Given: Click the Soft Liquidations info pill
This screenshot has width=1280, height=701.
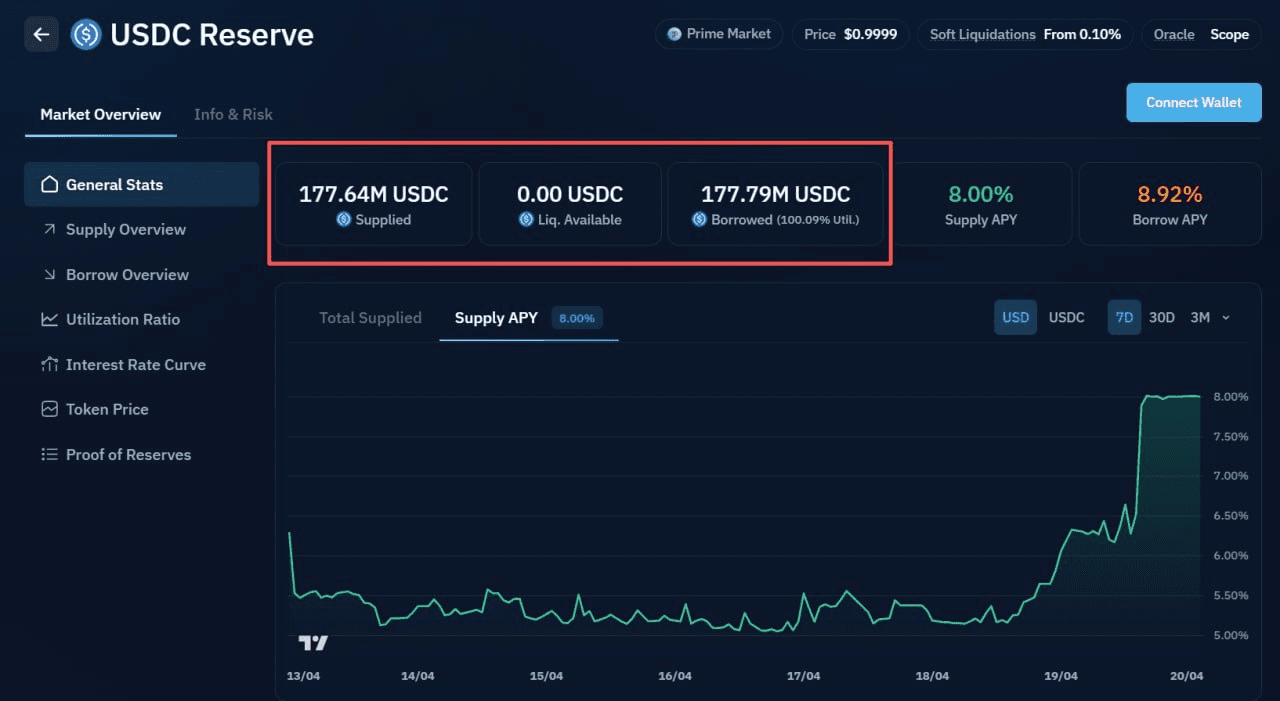Looking at the screenshot, I should pyautogui.click(x=1025, y=34).
